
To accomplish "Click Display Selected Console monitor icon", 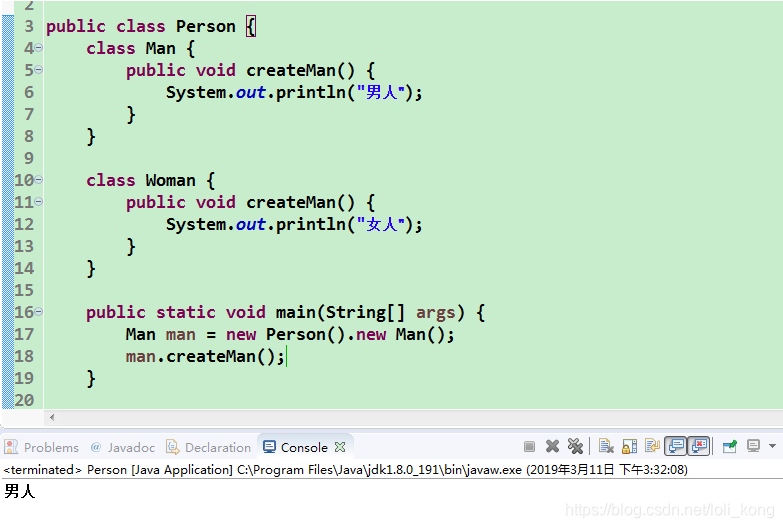I will pyautogui.click(x=753, y=446).
